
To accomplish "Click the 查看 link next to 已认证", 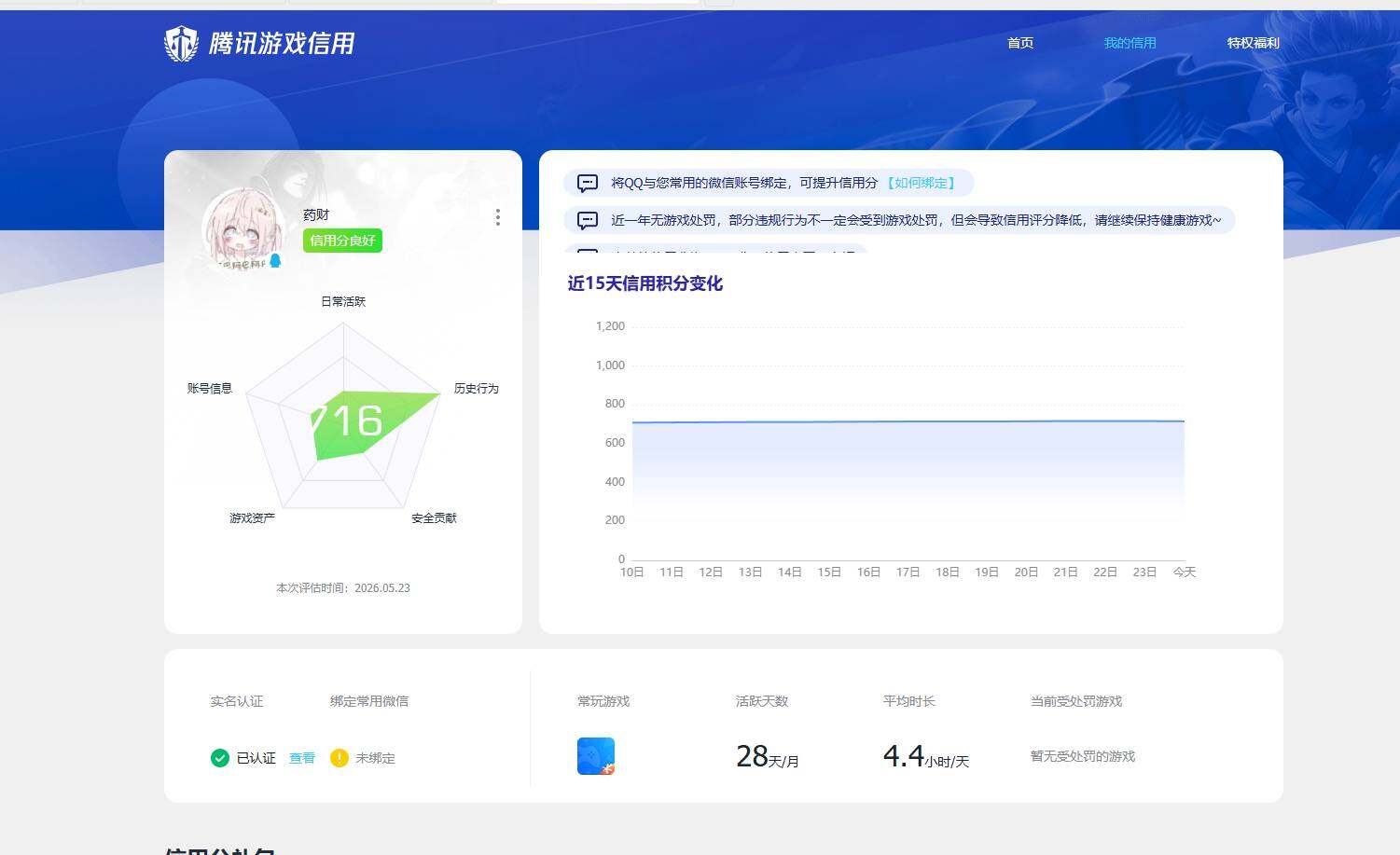I will [302, 758].
